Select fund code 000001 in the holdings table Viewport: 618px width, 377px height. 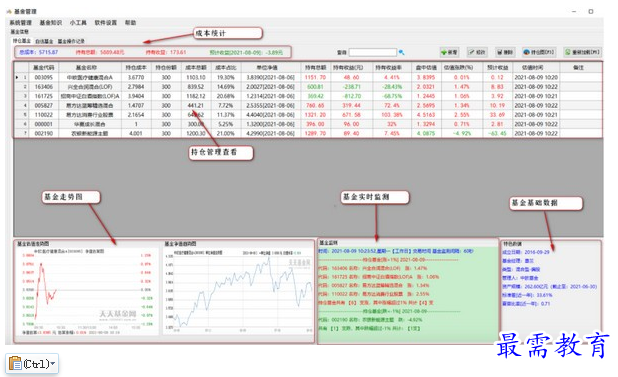click(x=43, y=124)
